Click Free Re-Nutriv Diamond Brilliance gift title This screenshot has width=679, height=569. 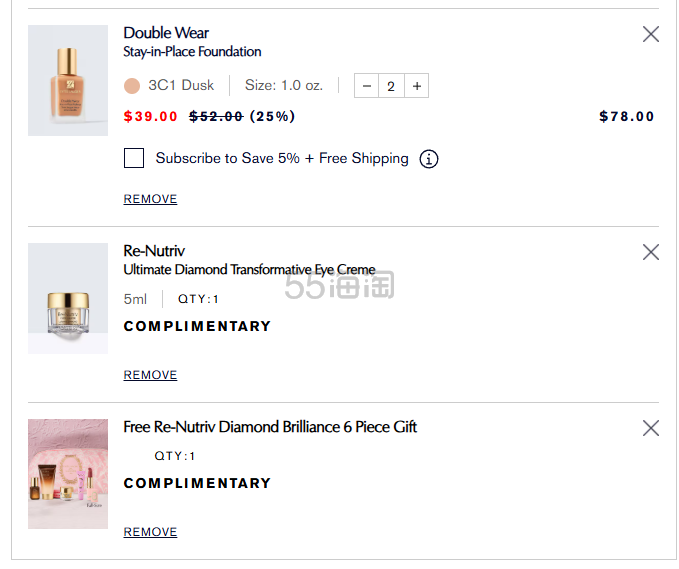[270, 427]
